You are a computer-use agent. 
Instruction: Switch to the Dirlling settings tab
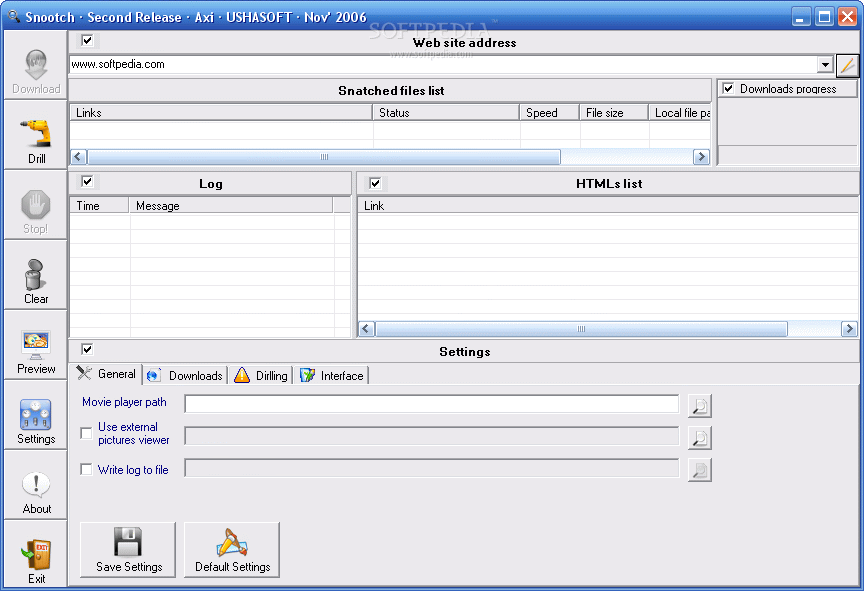coord(261,376)
